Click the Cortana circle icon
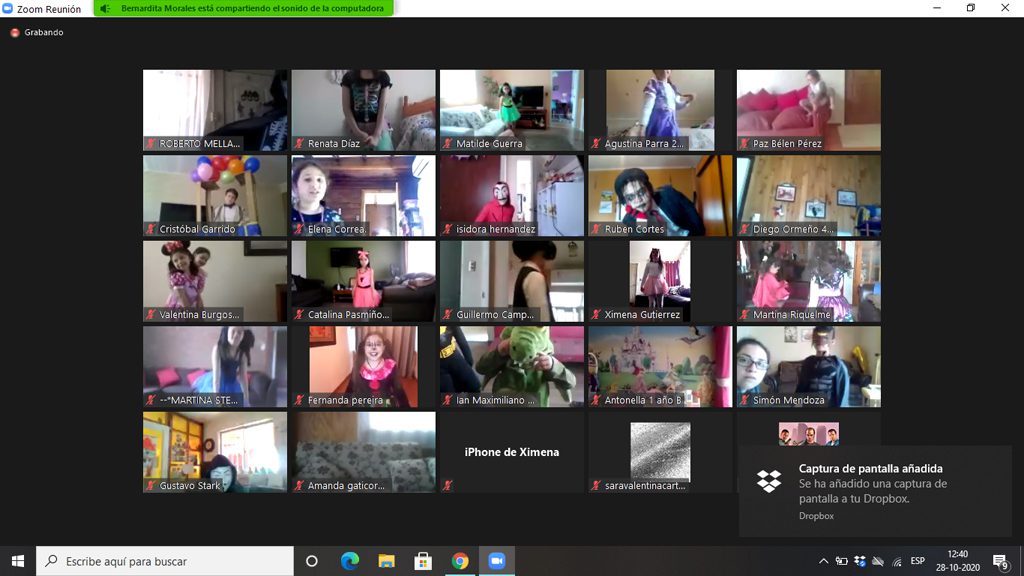Viewport: 1024px width, 576px height. pos(311,561)
